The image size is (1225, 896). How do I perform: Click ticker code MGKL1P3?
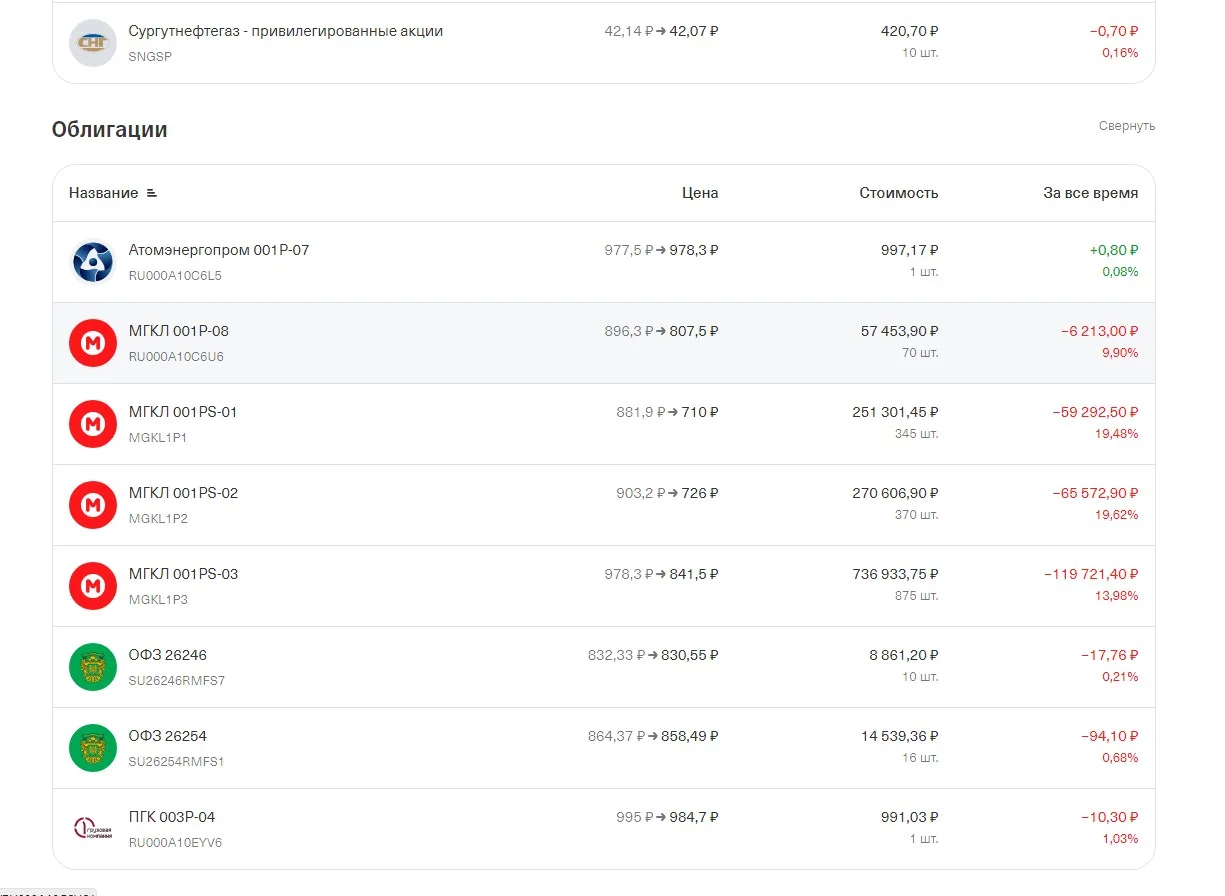[158, 600]
